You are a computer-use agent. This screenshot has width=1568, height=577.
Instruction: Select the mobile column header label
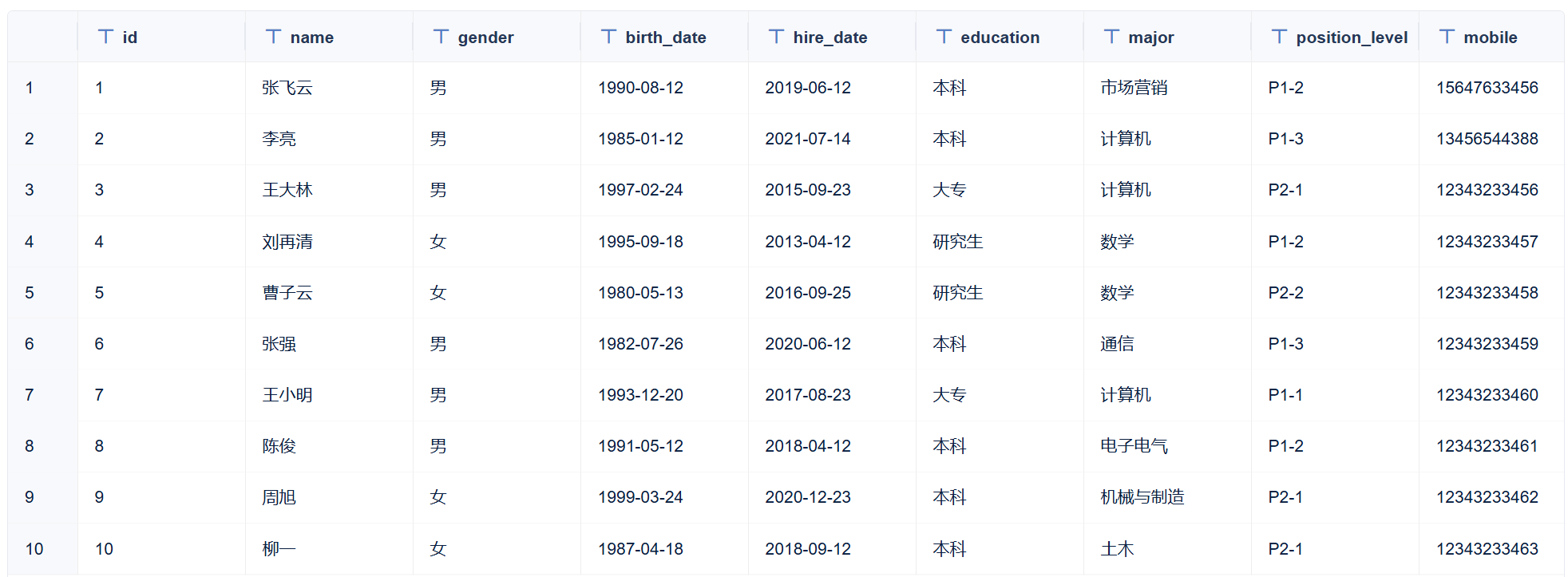coord(1490,38)
